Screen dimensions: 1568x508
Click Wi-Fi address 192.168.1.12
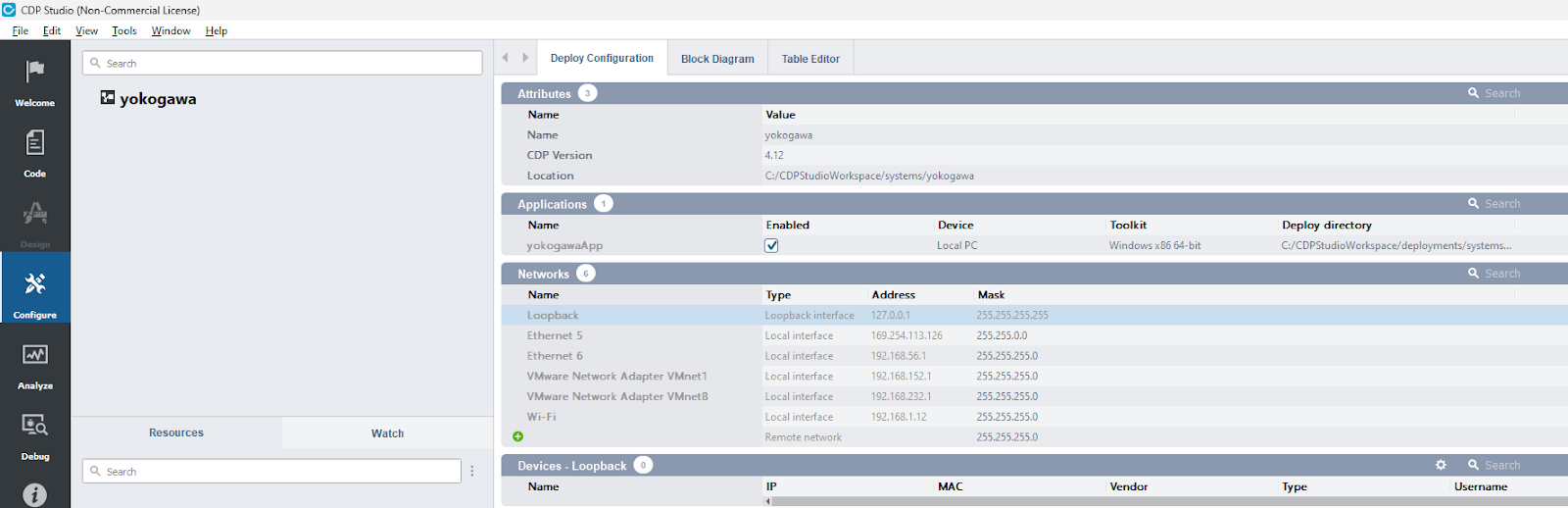899,417
